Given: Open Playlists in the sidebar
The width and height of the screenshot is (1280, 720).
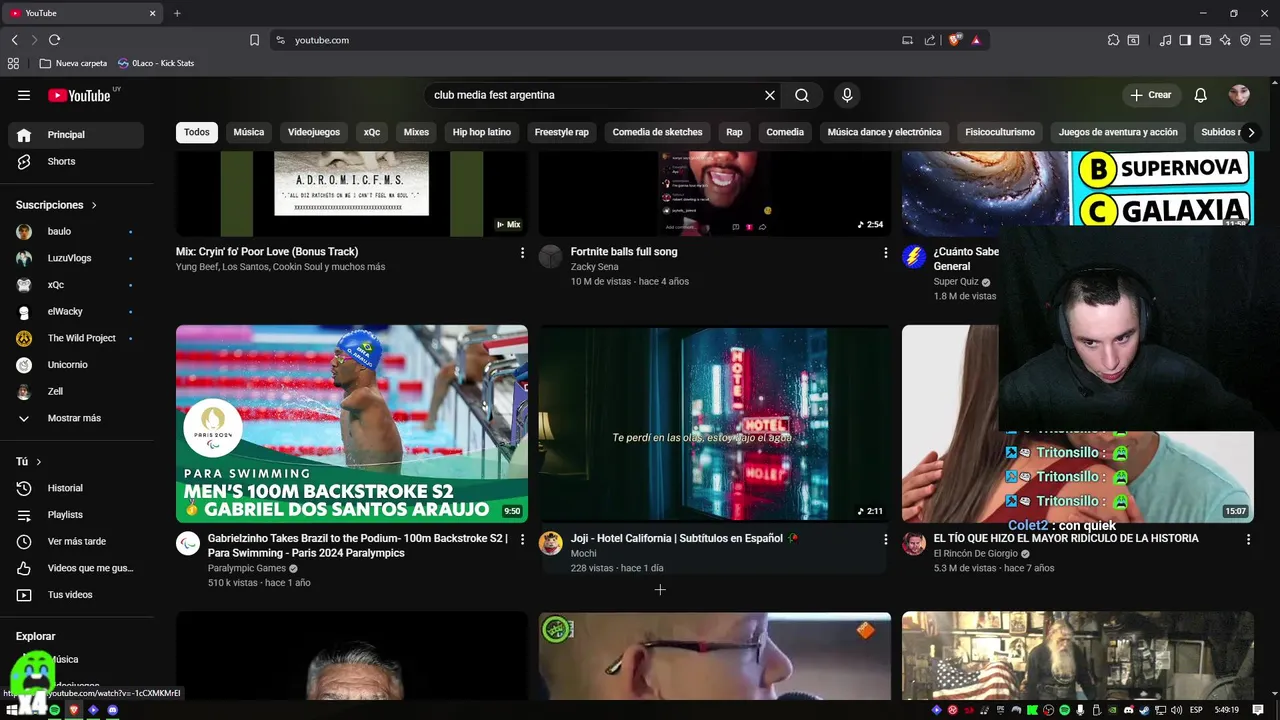Looking at the screenshot, I should click(76, 515).
